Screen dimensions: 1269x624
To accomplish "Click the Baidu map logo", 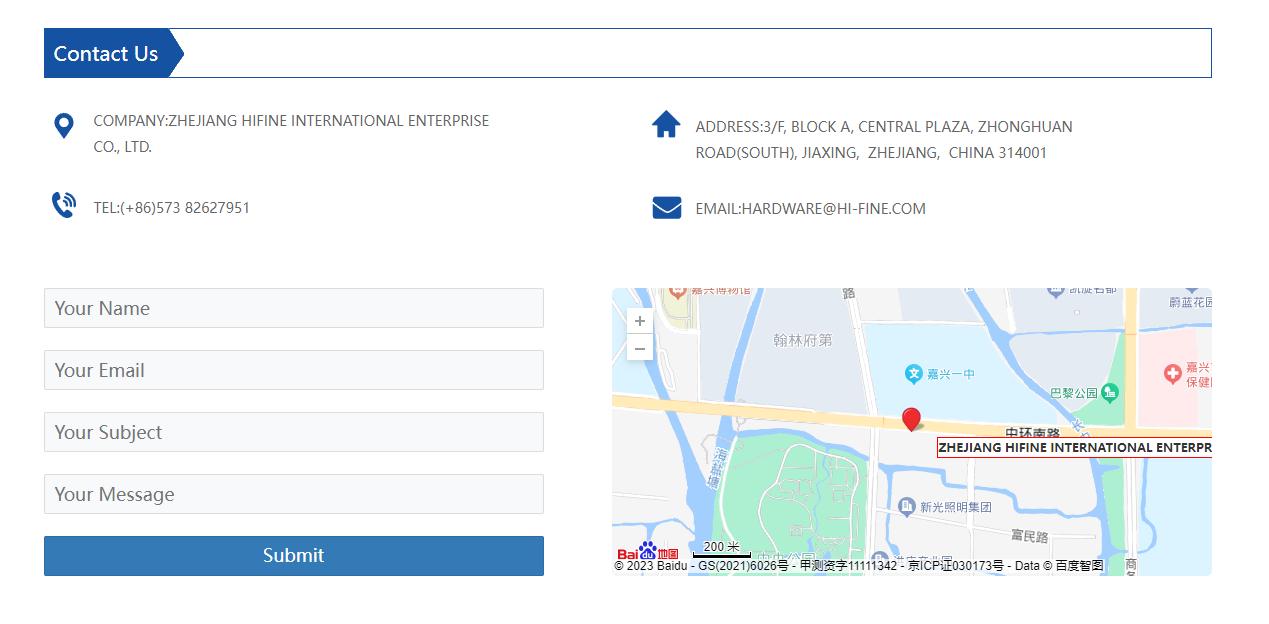I will 647,553.
